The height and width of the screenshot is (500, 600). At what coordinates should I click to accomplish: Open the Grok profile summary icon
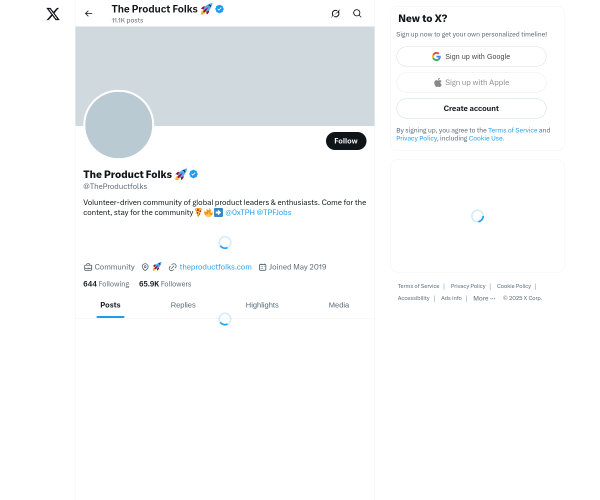click(x=336, y=14)
